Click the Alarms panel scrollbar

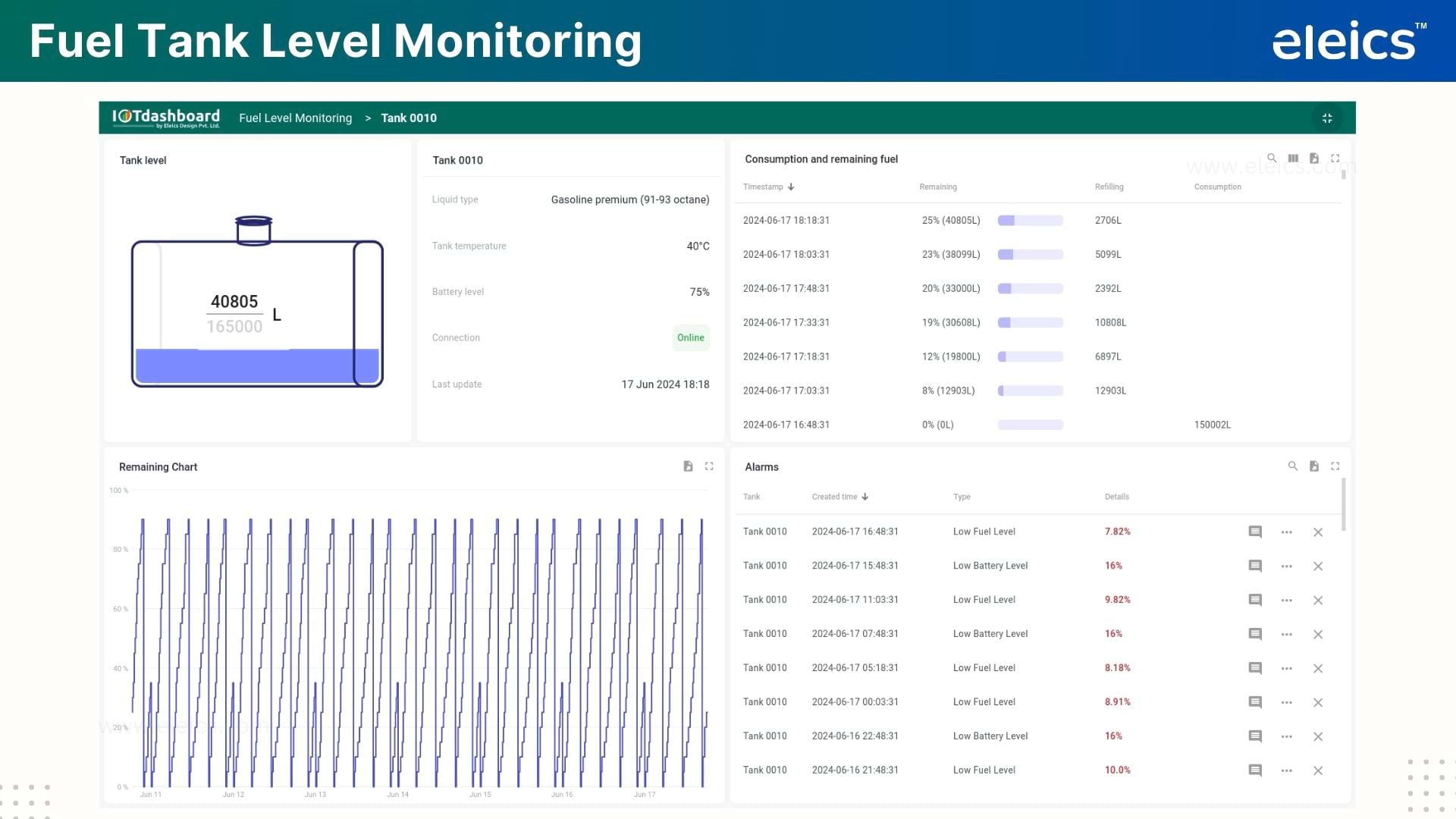(x=1344, y=504)
